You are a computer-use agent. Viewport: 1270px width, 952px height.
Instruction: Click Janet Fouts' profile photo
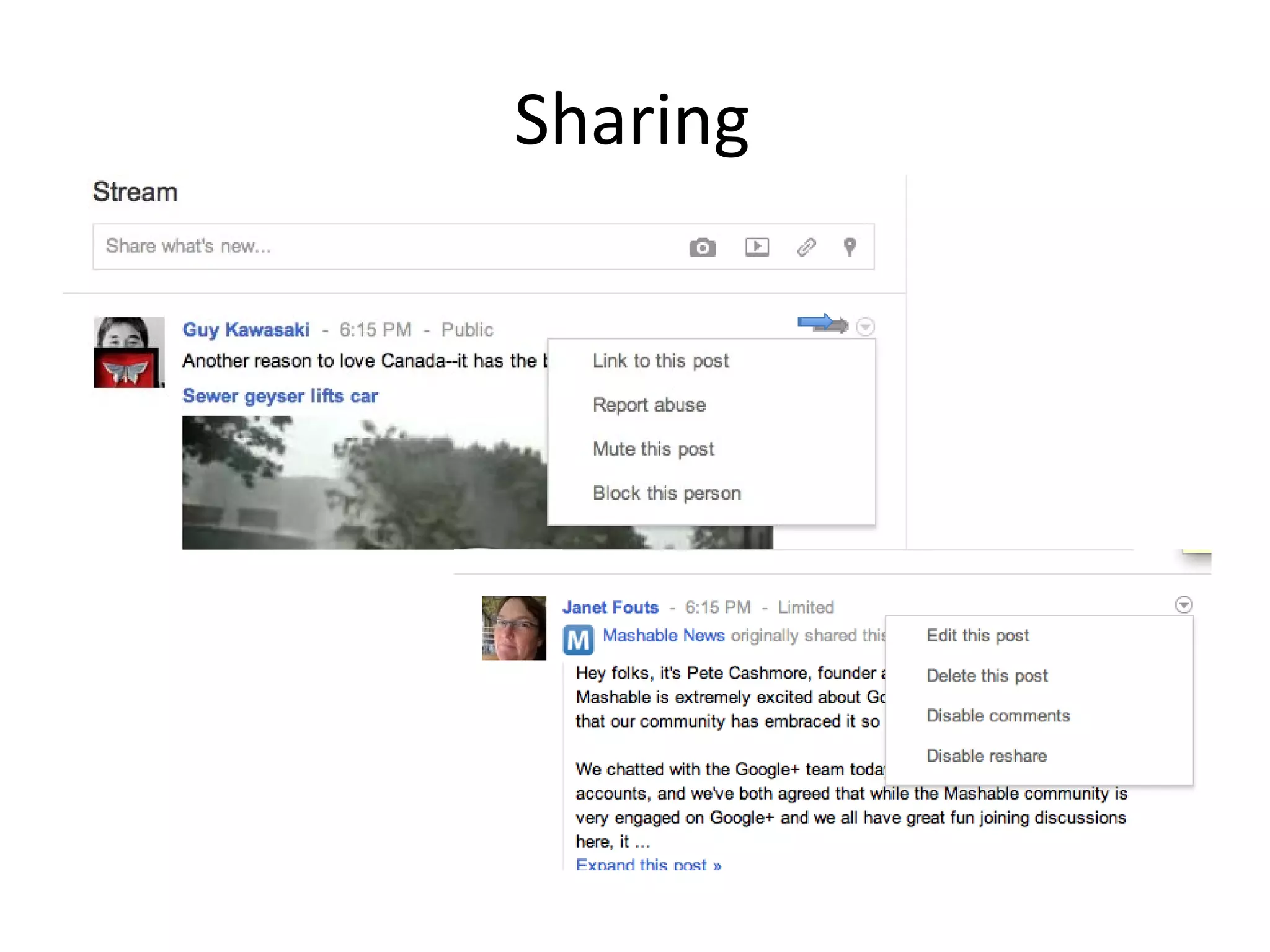[x=514, y=628]
